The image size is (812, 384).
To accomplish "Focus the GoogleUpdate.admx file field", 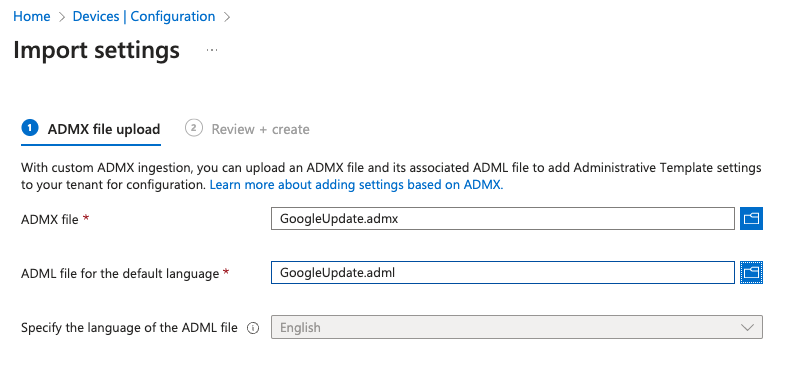I will tap(502, 218).
